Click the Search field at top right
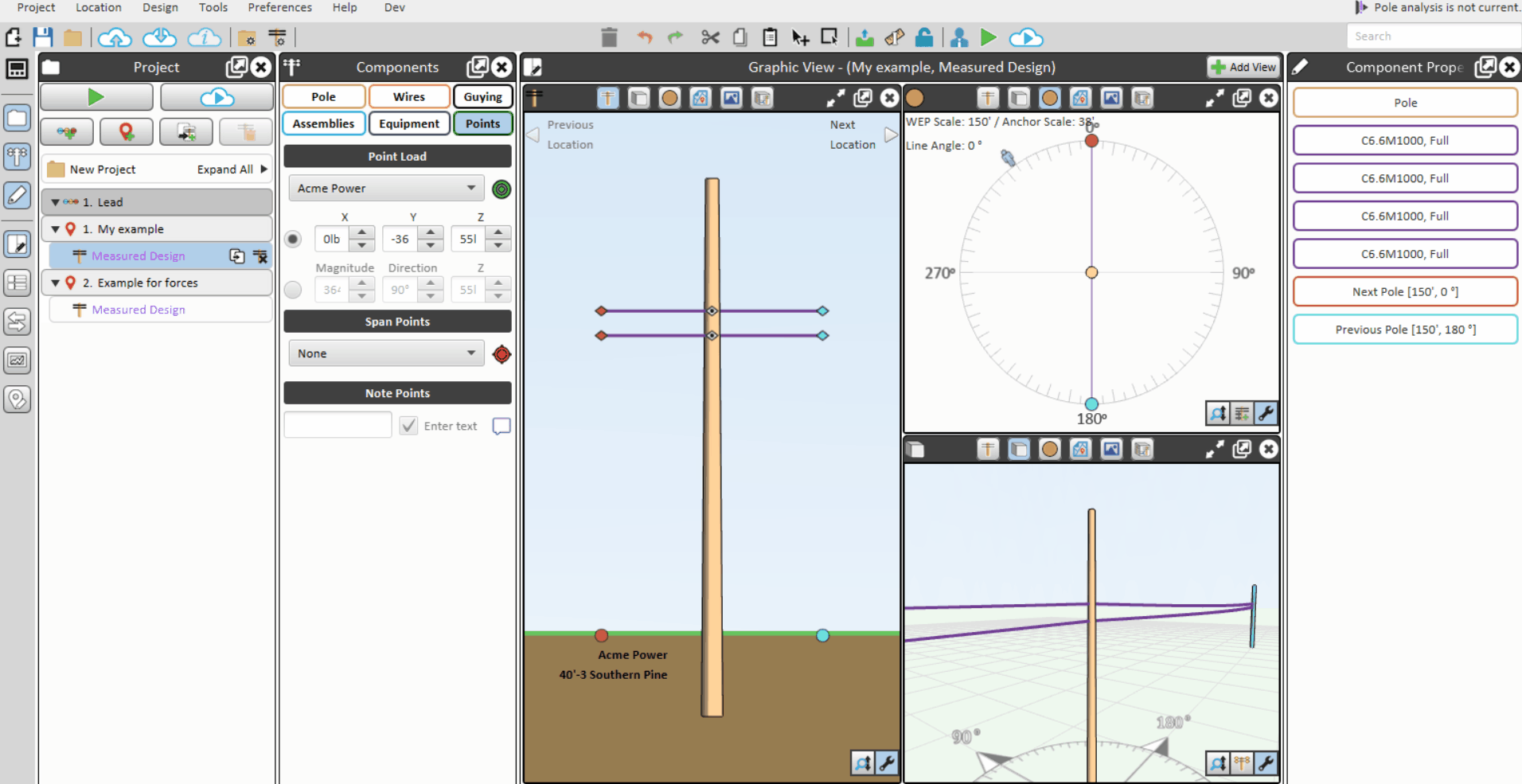Screen dimensions: 1522x784 click(1433, 36)
